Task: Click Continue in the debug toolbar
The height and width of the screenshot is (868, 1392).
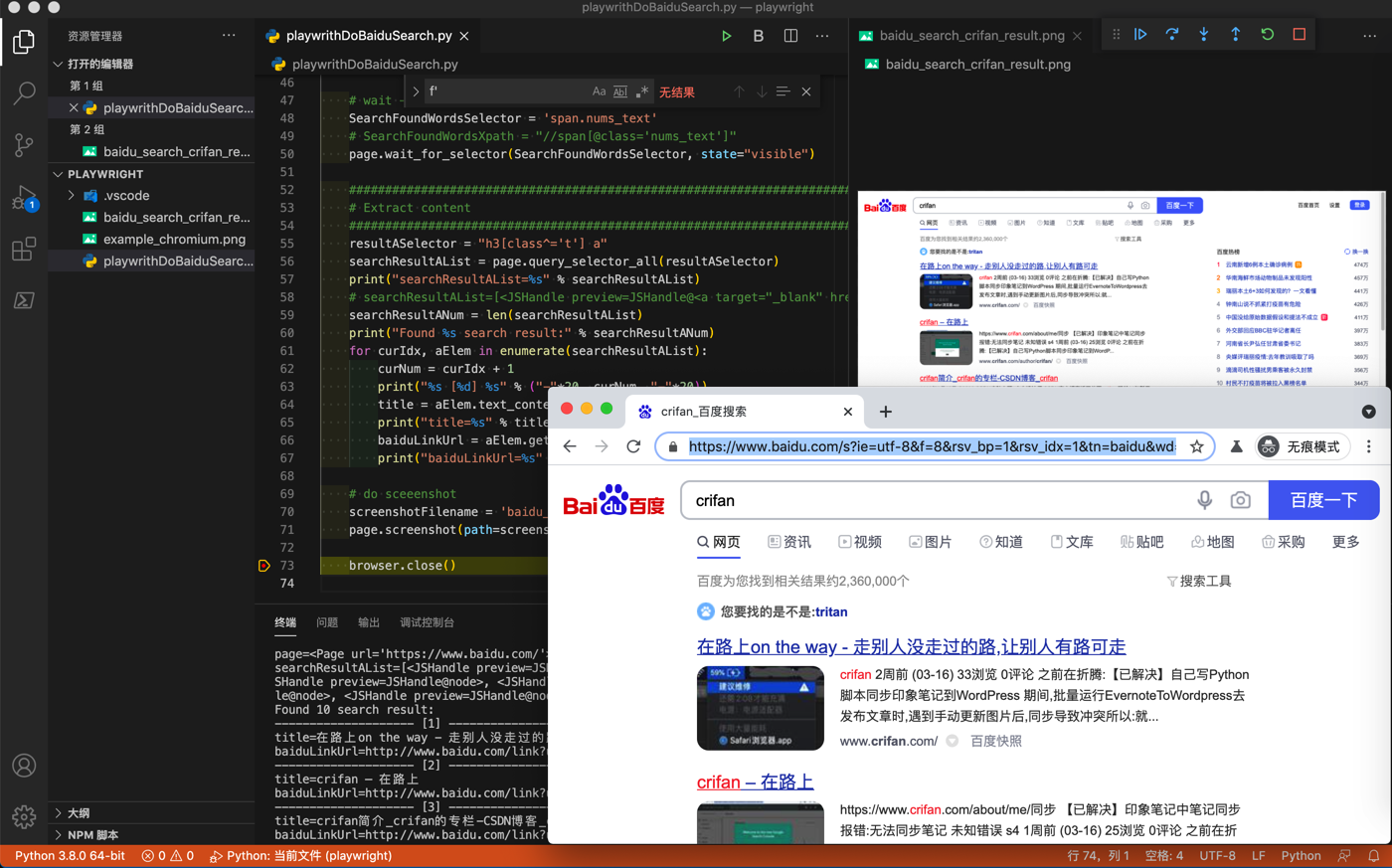Action: [x=1140, y=34]
